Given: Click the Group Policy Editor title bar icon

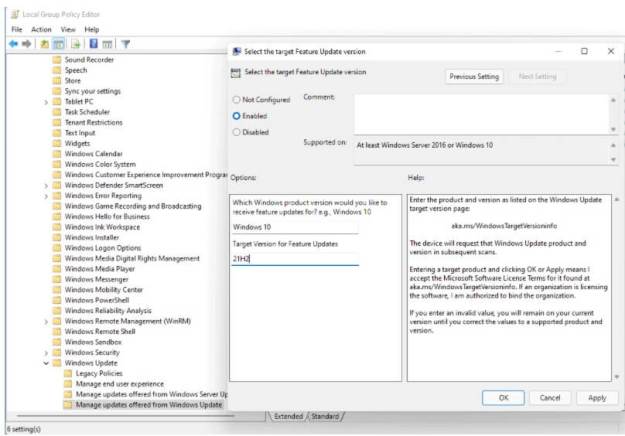Looking at the screenshot, I should coord(15,14).
